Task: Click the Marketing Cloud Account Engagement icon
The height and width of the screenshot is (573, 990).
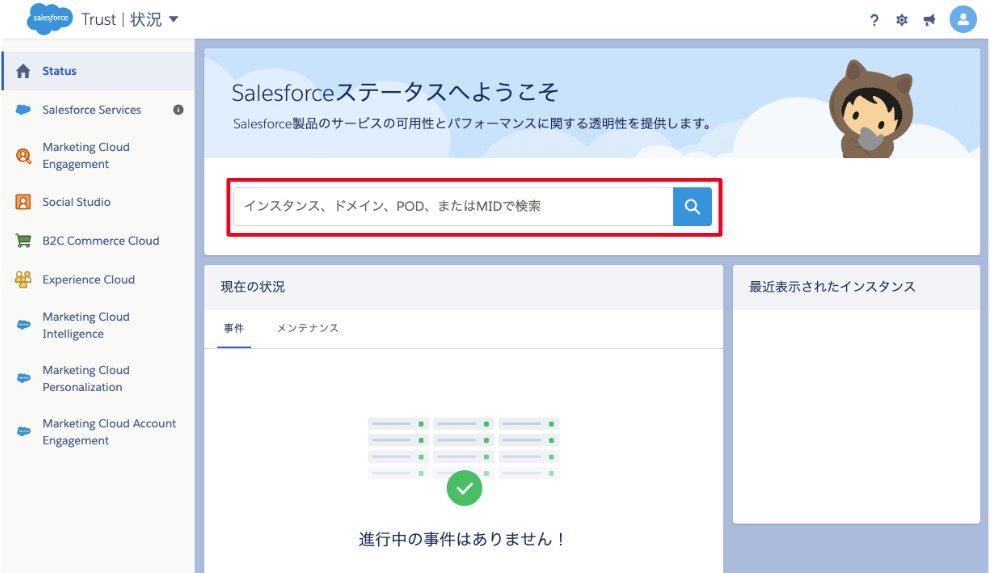Action: click(23, 432)
